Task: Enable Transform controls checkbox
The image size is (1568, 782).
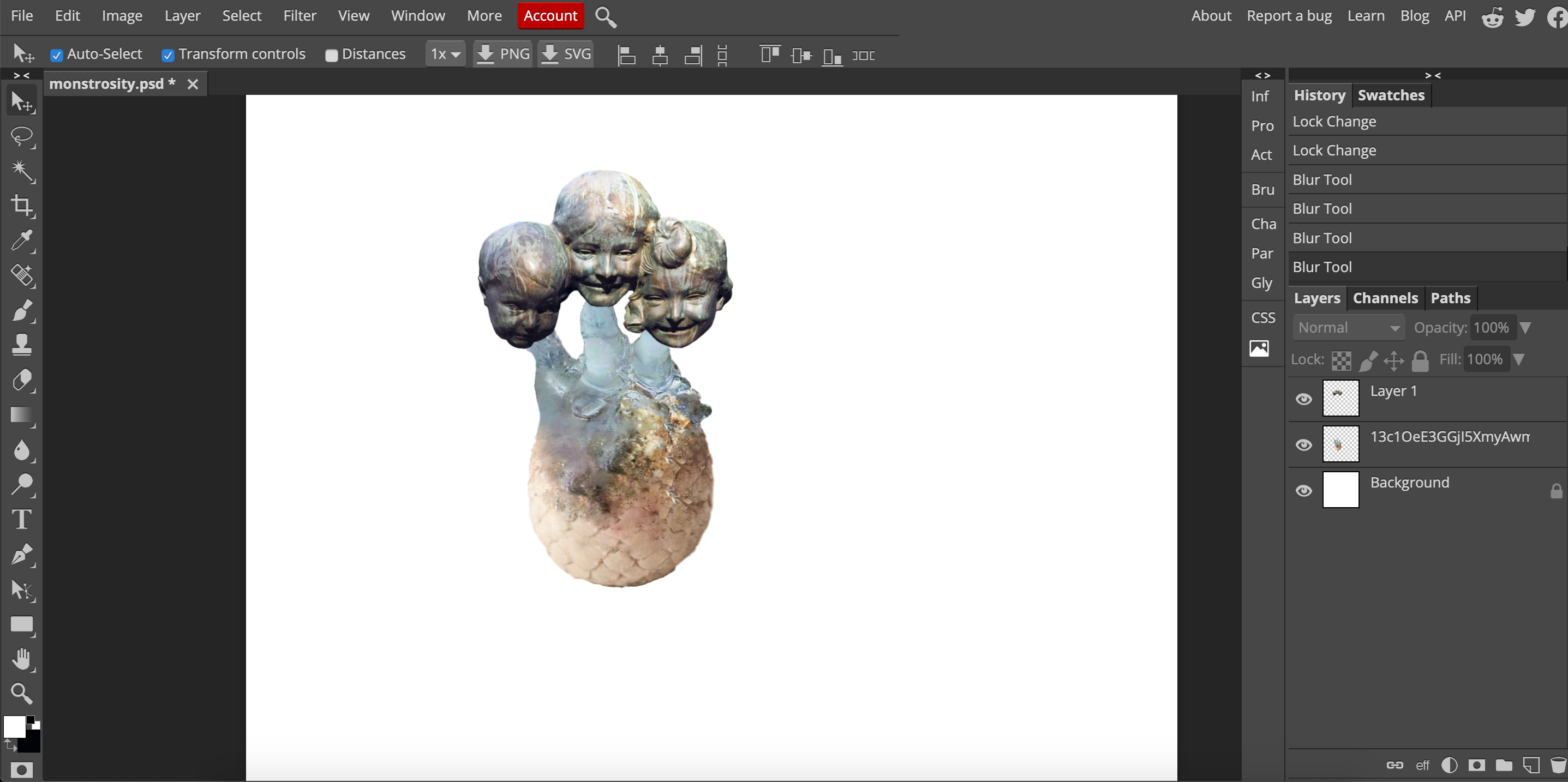Action: (x=167, y=55)
